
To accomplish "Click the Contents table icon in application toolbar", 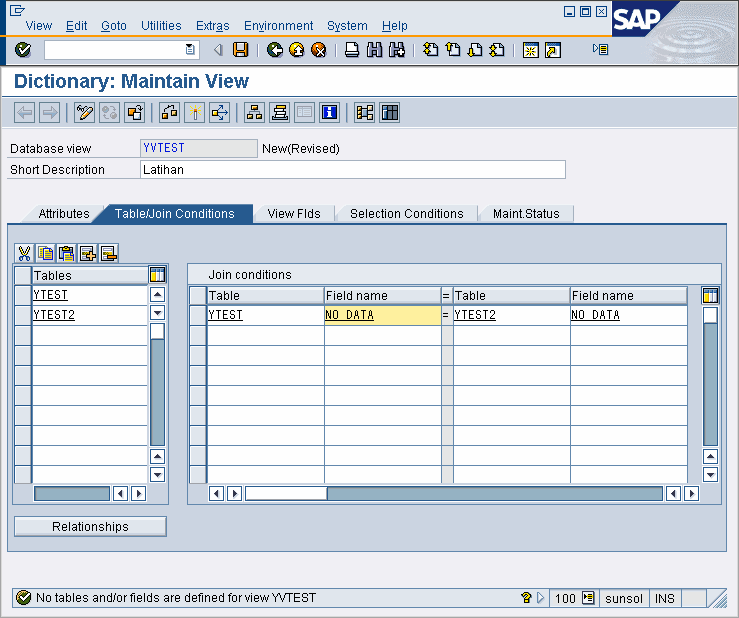I will [390, 113].
